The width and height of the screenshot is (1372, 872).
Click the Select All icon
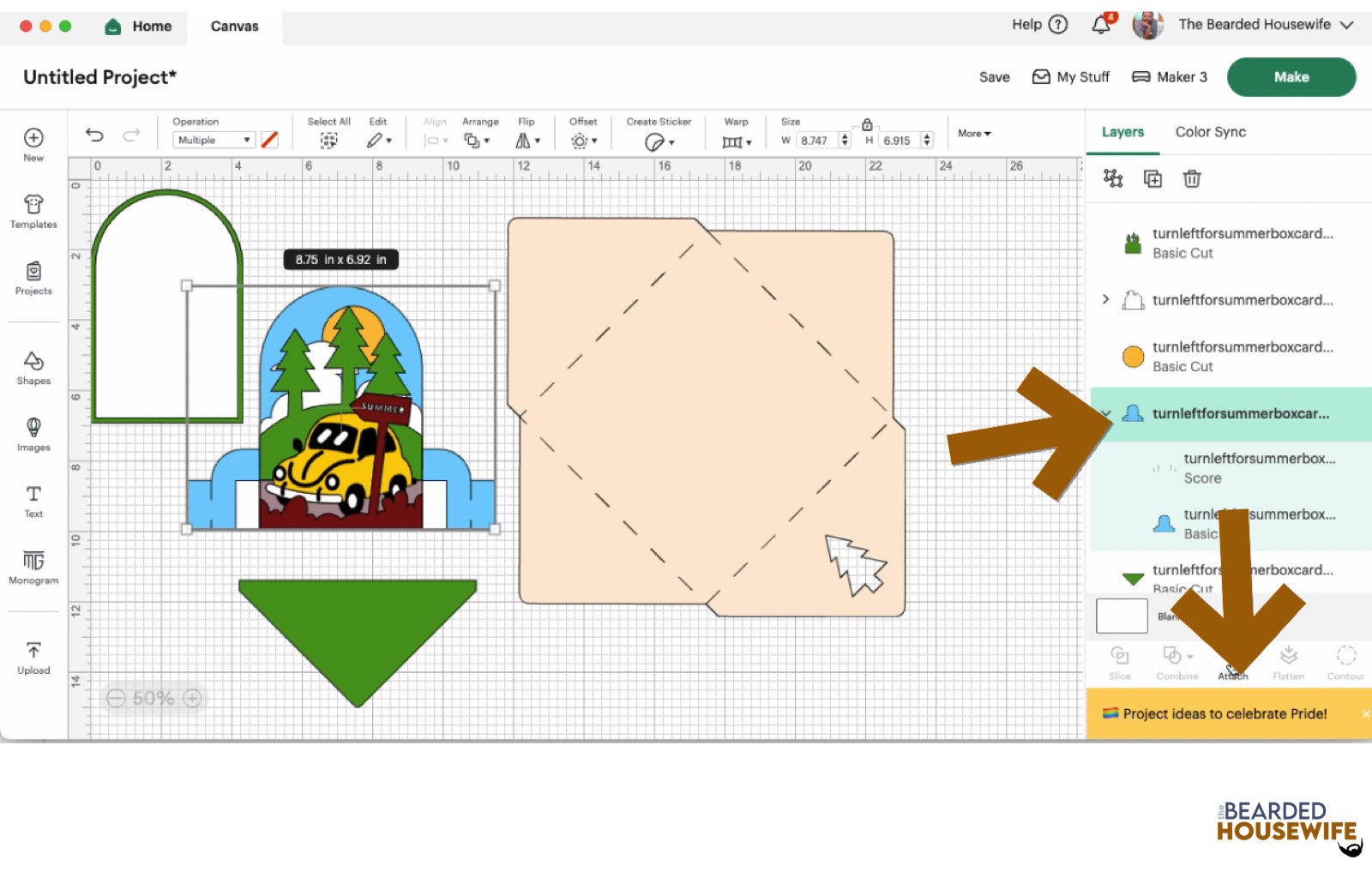tap(328, 141)
